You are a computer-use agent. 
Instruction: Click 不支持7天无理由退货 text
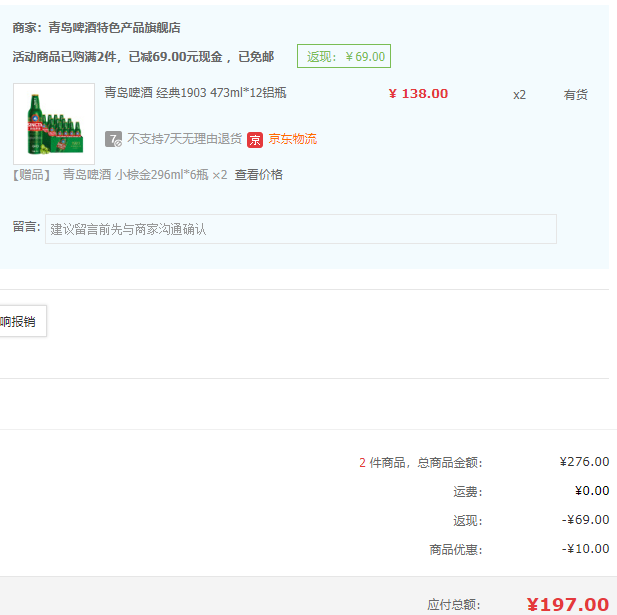click(184, 139)
